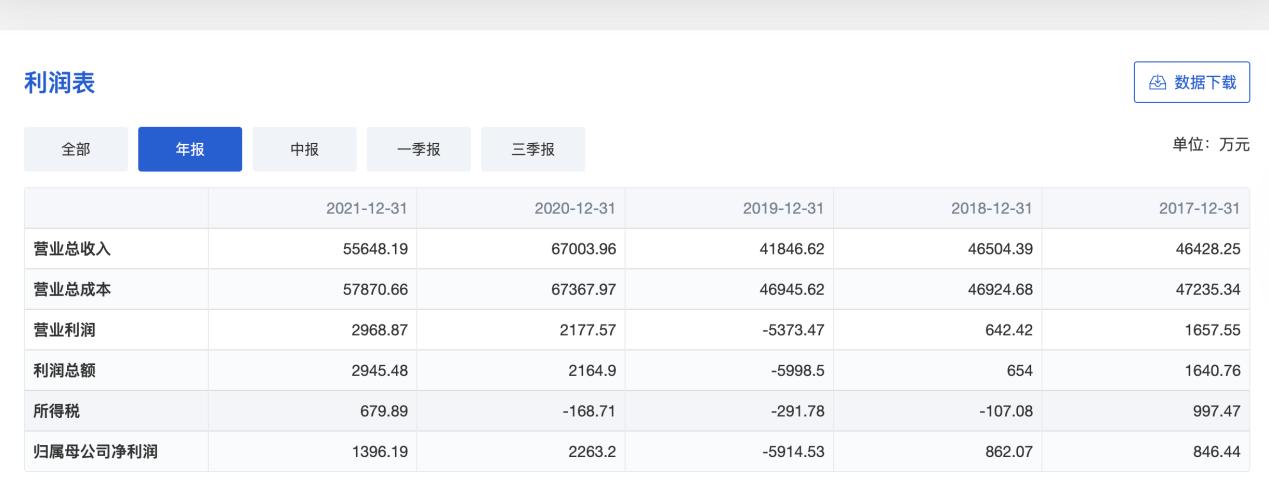Click the value 862.07

[x=1008, y=452]
